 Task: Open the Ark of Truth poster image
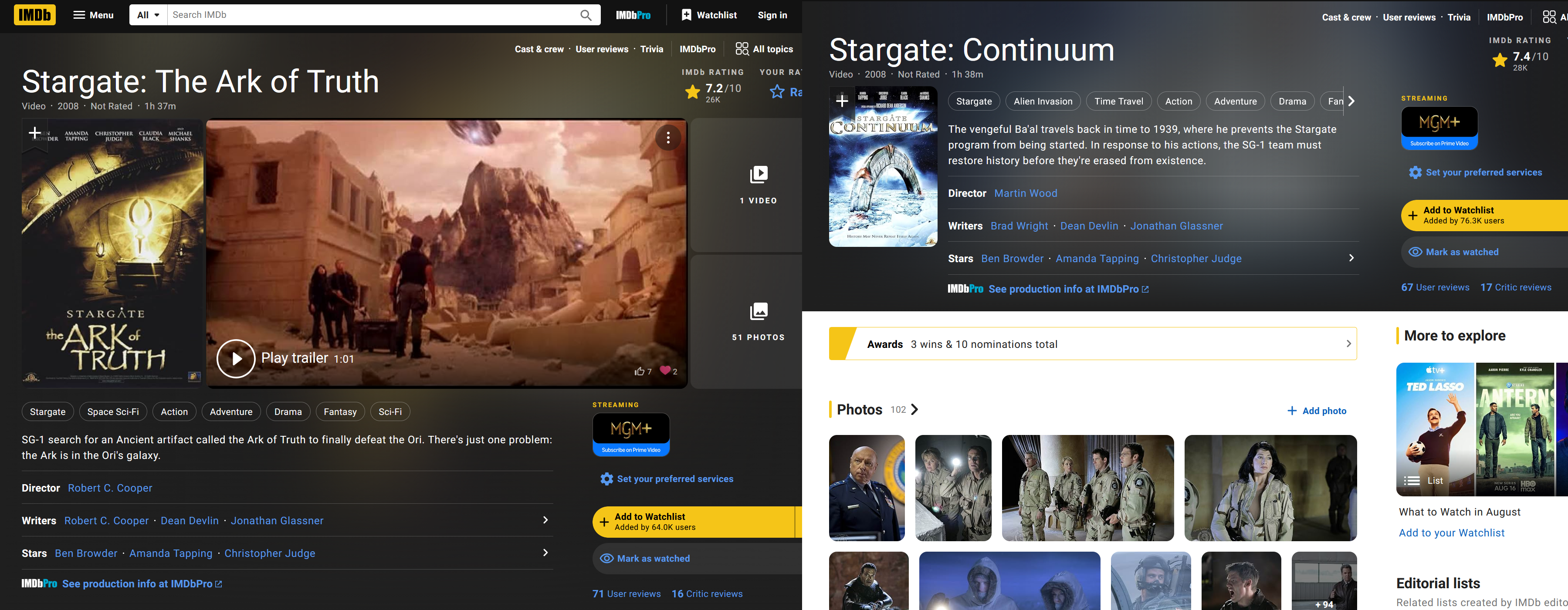pos(112,253)
